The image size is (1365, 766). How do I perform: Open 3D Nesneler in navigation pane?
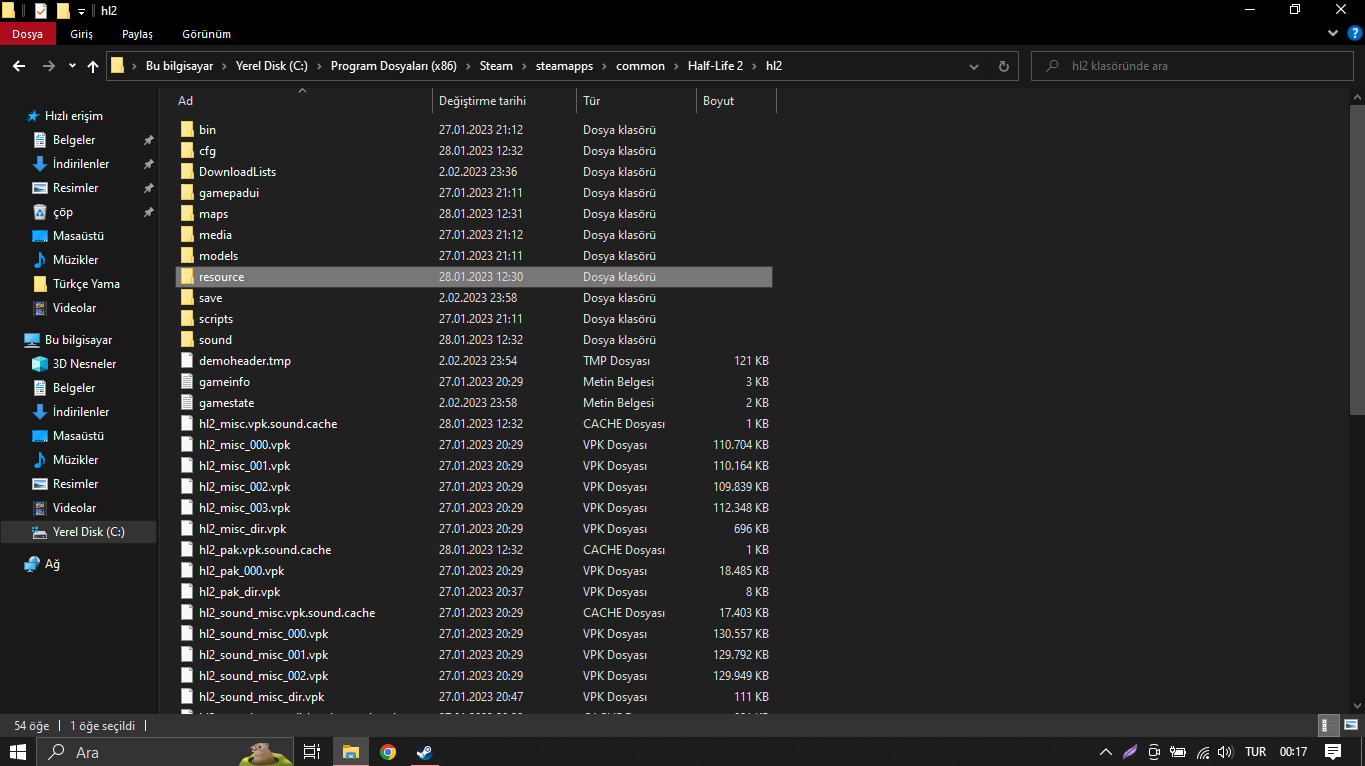[84, 364]
